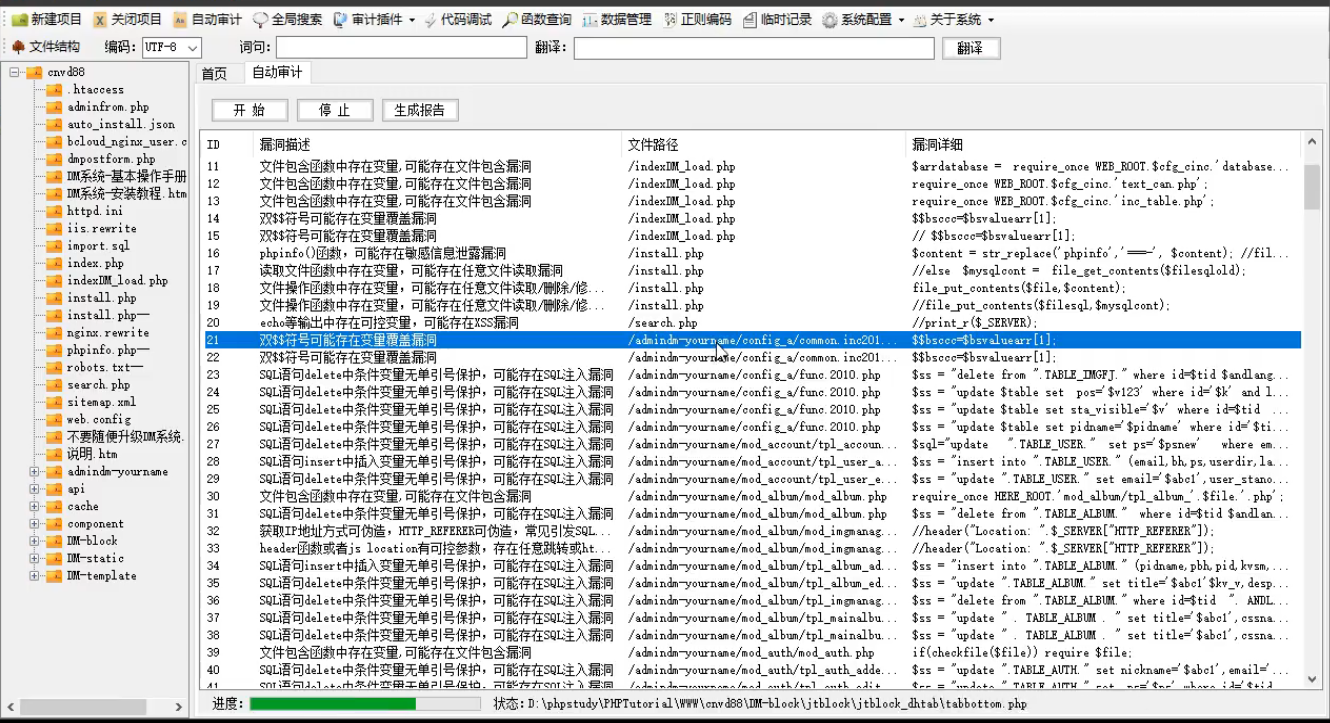Select index.php file icon
1330x723 pixels.
point(54,263)
